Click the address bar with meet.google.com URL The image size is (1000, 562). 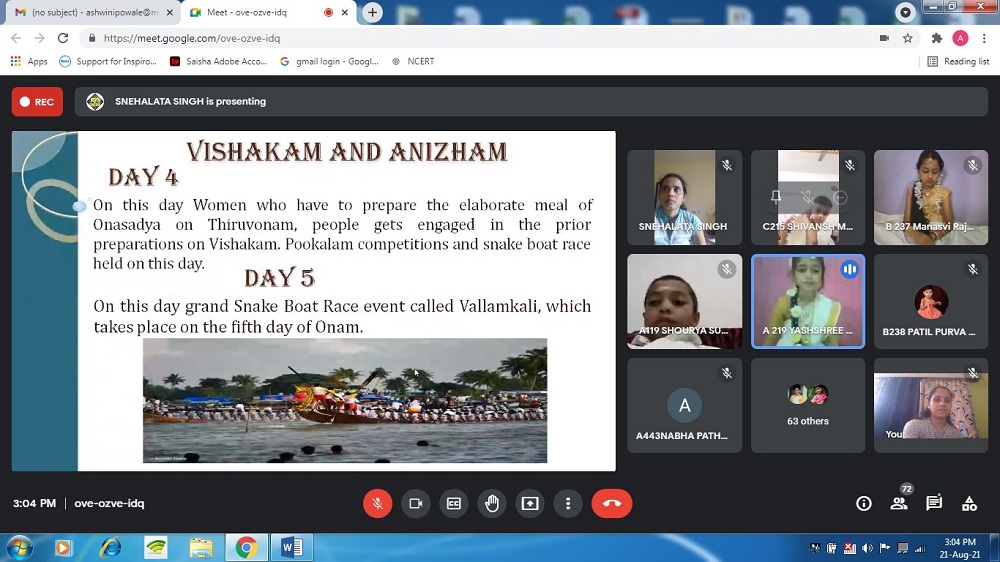click(480, 38)
